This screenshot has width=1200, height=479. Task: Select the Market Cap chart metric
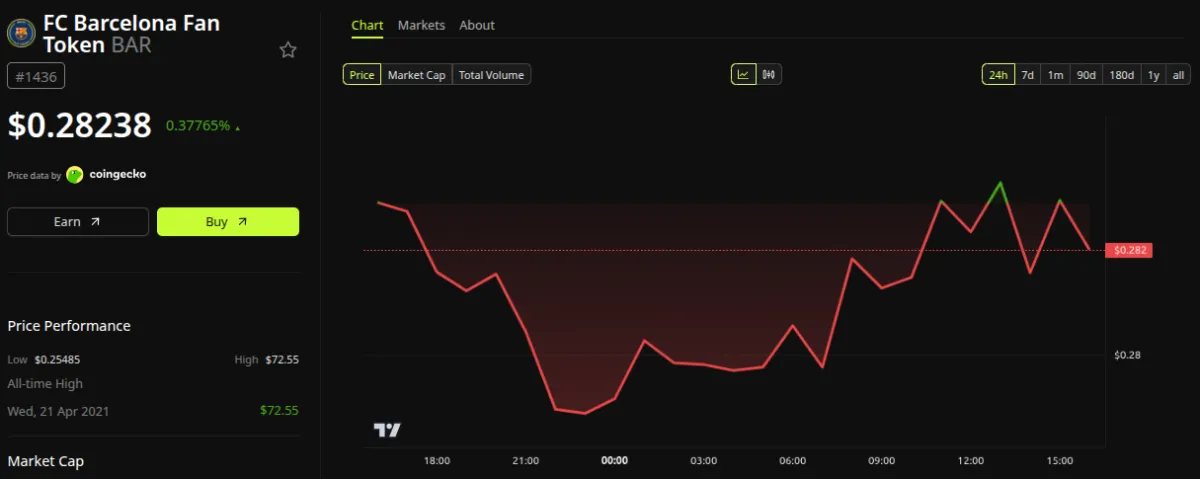click(416, 75)
